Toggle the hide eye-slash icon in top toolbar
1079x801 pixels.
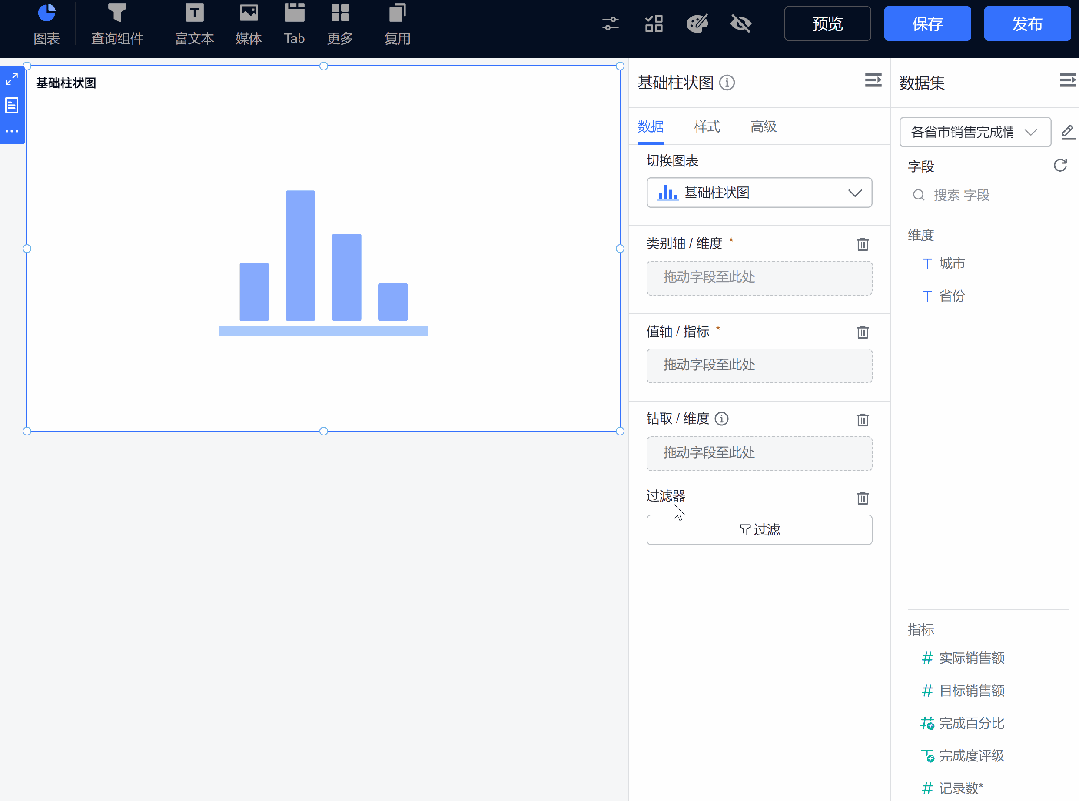pos(739,23)
